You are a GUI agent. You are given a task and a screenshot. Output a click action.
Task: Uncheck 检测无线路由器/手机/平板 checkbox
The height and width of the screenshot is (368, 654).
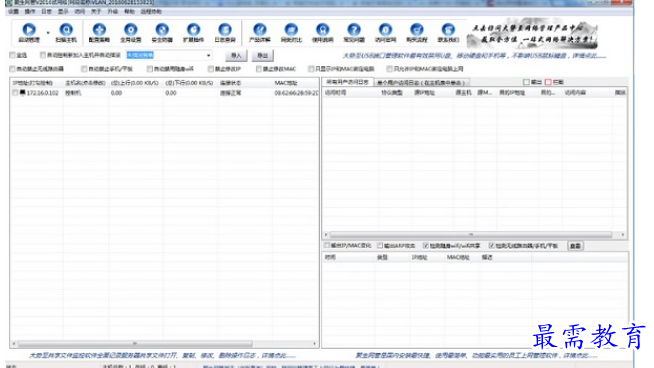pos(491,246)
